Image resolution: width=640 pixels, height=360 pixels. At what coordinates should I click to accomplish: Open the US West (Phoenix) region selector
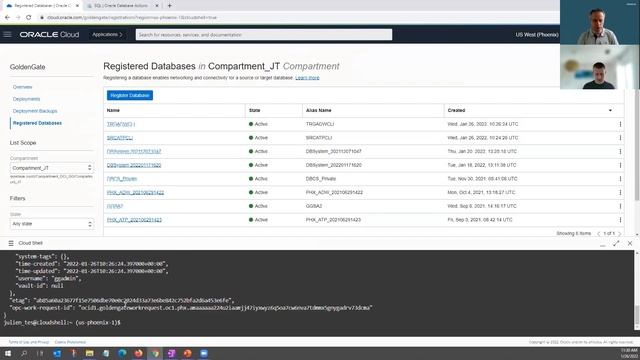pos(537,35)
